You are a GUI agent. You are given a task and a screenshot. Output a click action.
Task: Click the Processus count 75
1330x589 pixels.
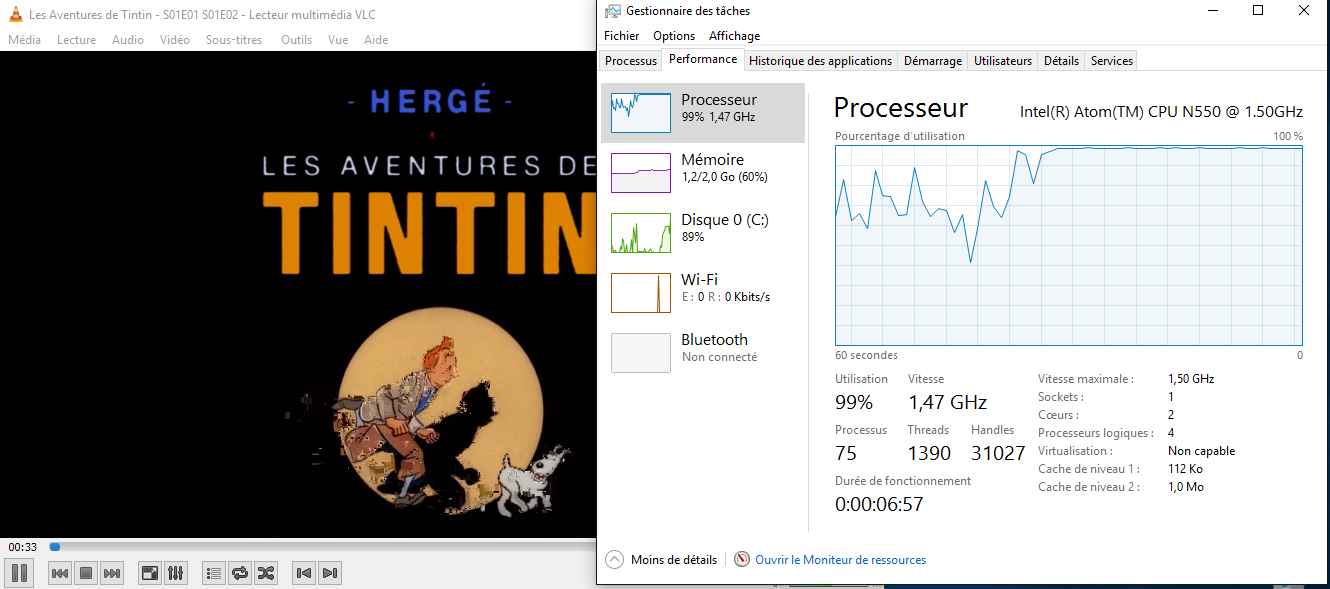[846, 453]
